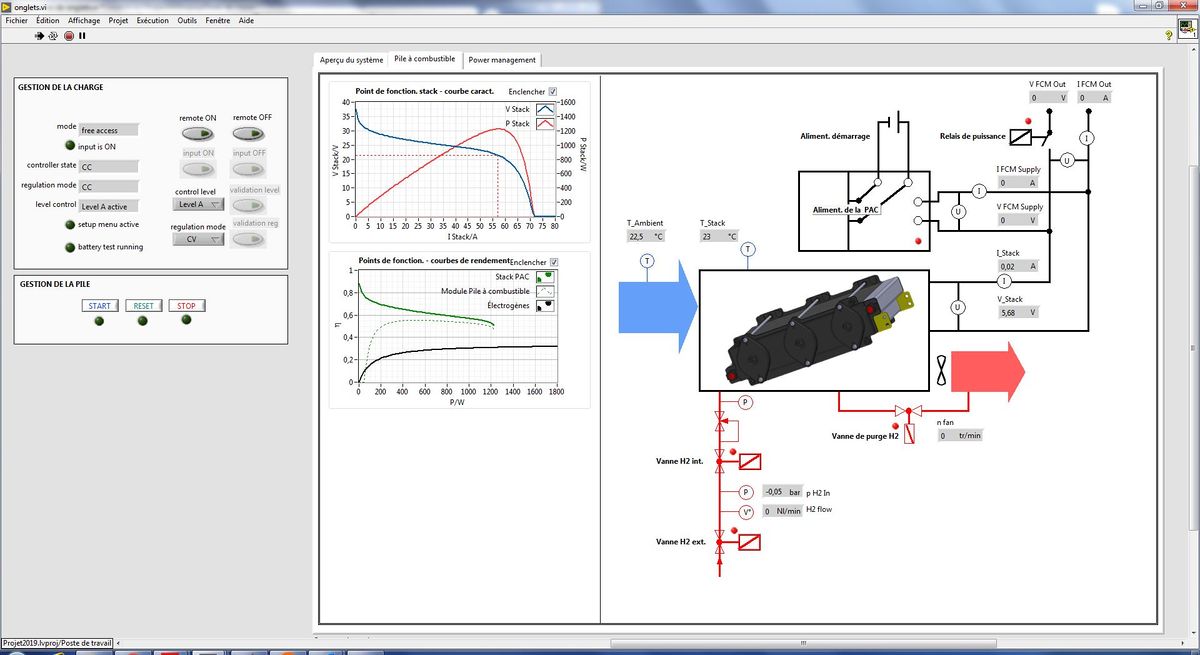Uncheck Enclencher on efficiency curves chart
This screenshot has width=1200, height=655.
554,262
